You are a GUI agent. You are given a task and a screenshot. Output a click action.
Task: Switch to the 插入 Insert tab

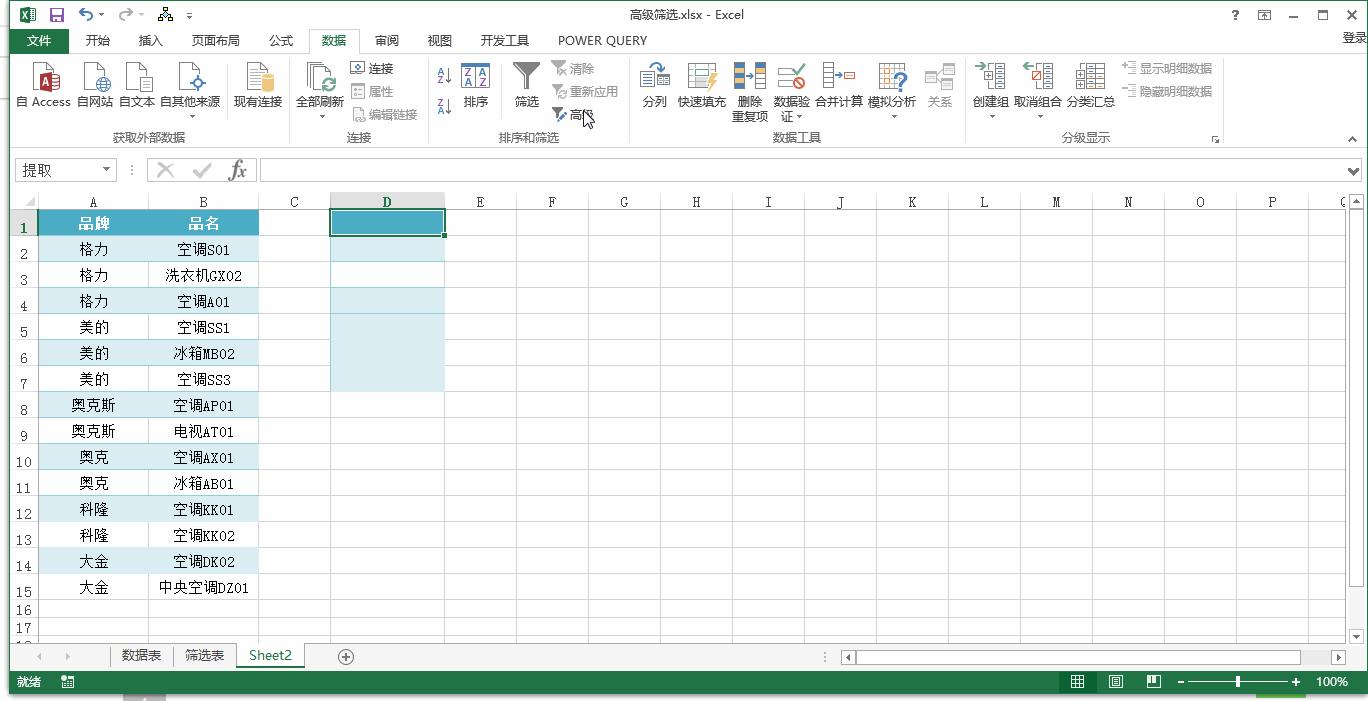coord(151,41)
